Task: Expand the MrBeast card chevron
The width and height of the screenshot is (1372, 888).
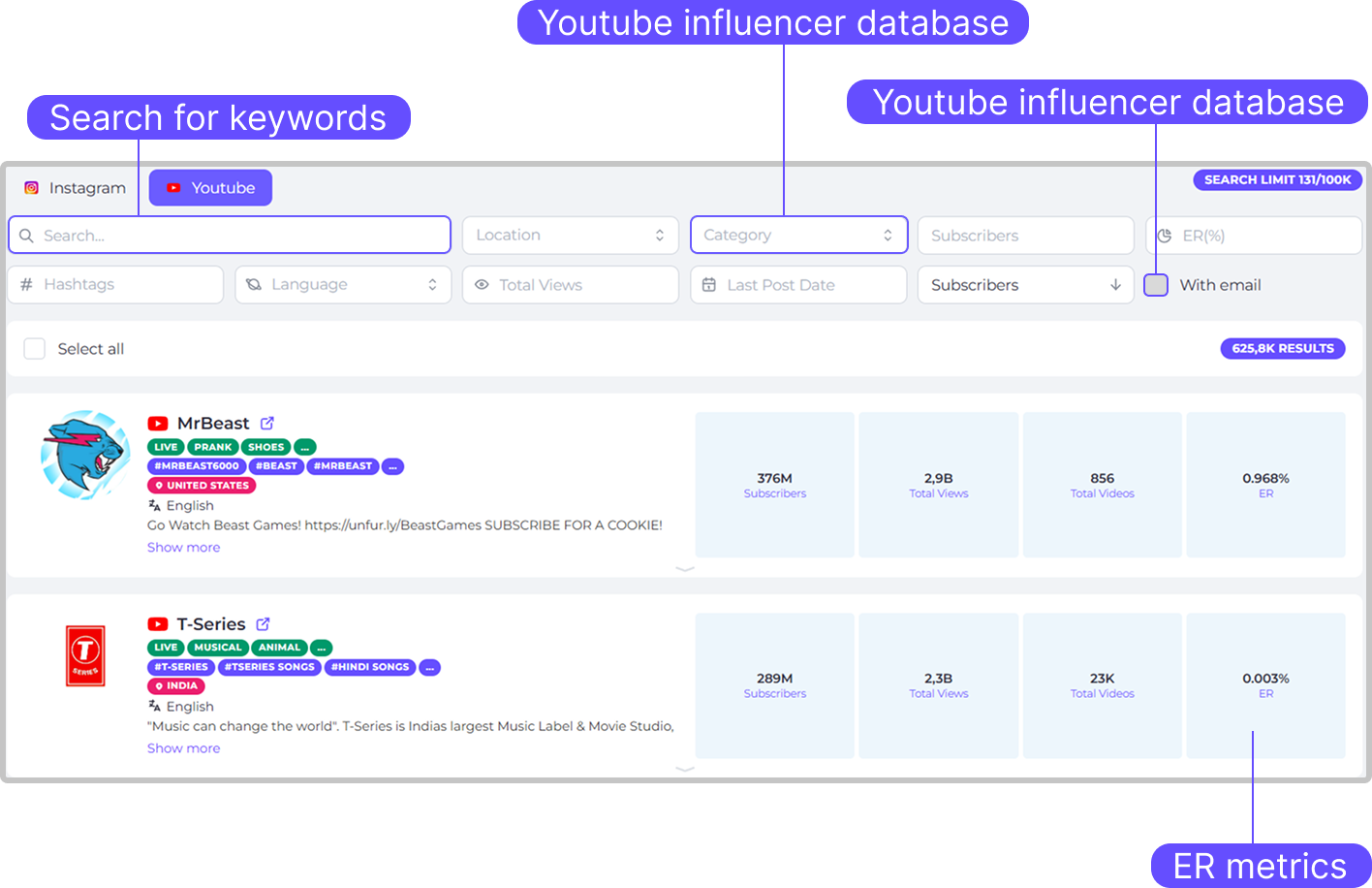Action: (x=685, y=569)
